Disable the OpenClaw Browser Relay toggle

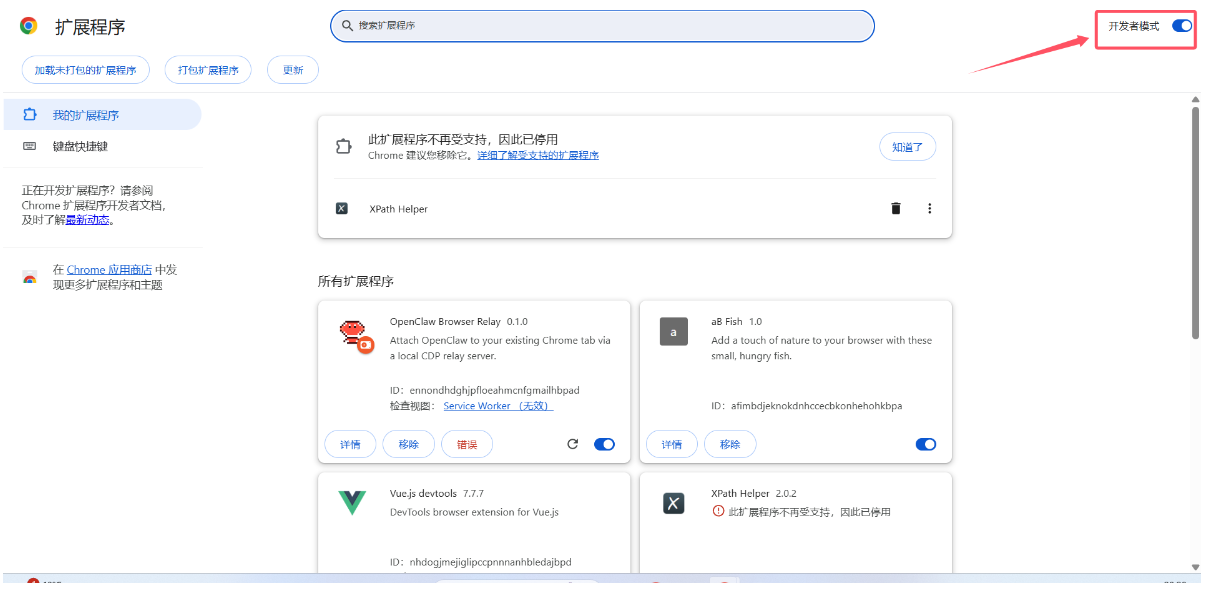[x=604, y=444]
